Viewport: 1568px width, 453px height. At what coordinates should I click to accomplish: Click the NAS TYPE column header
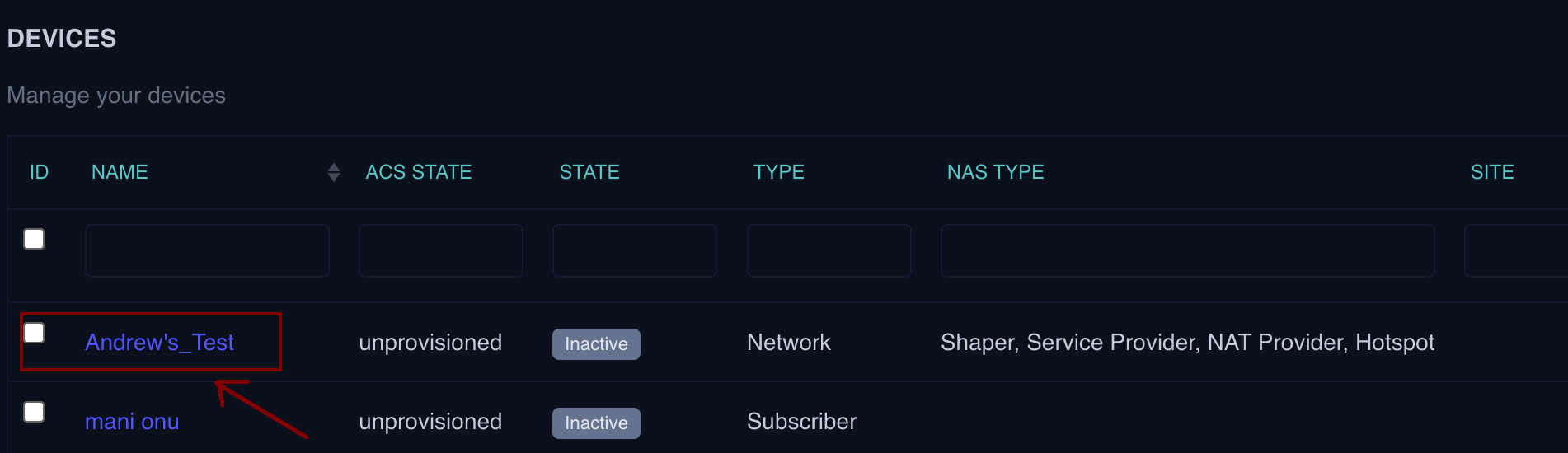tap(995, 172)
